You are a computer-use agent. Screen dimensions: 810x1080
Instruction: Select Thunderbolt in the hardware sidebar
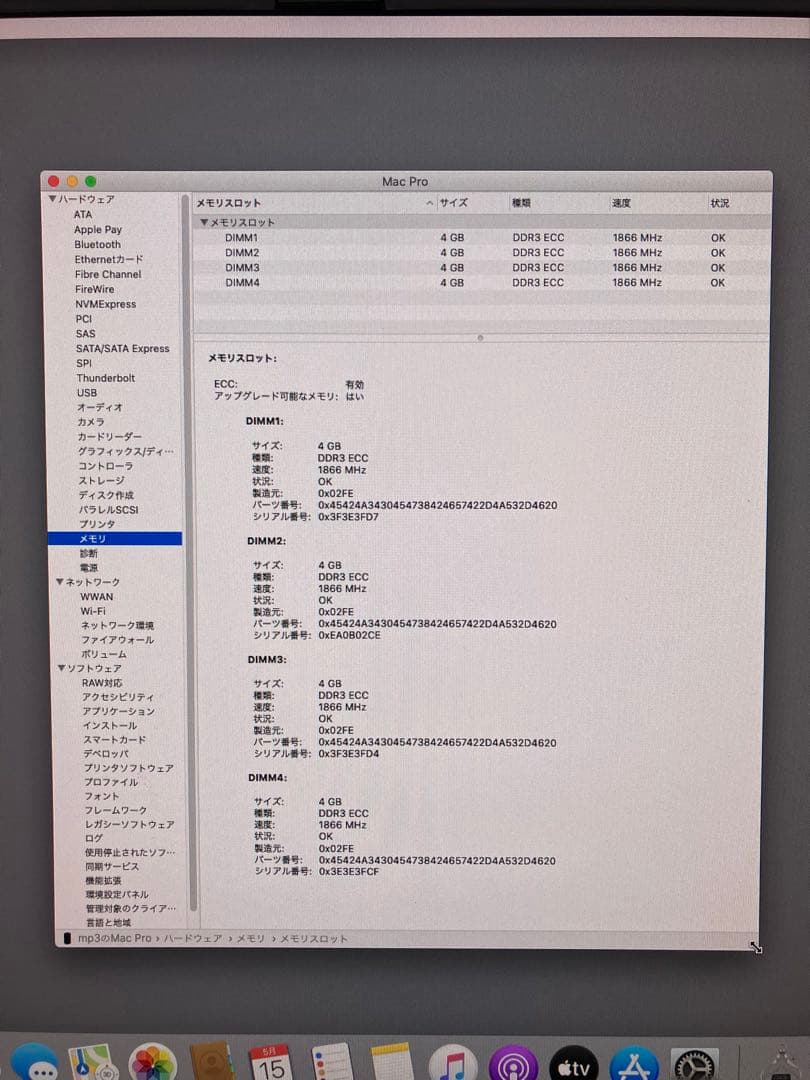click(103, 378)
